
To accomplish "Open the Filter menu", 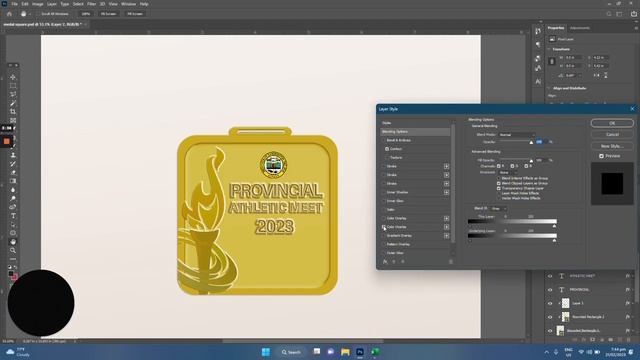I will tap(91, 4).
